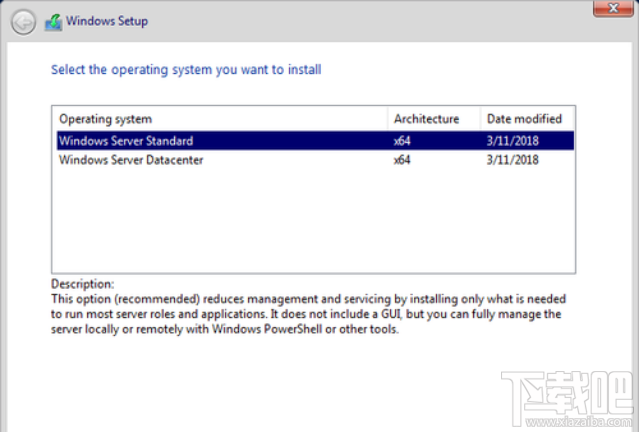Select the Windows Server Datacenter row

(315, 160)
